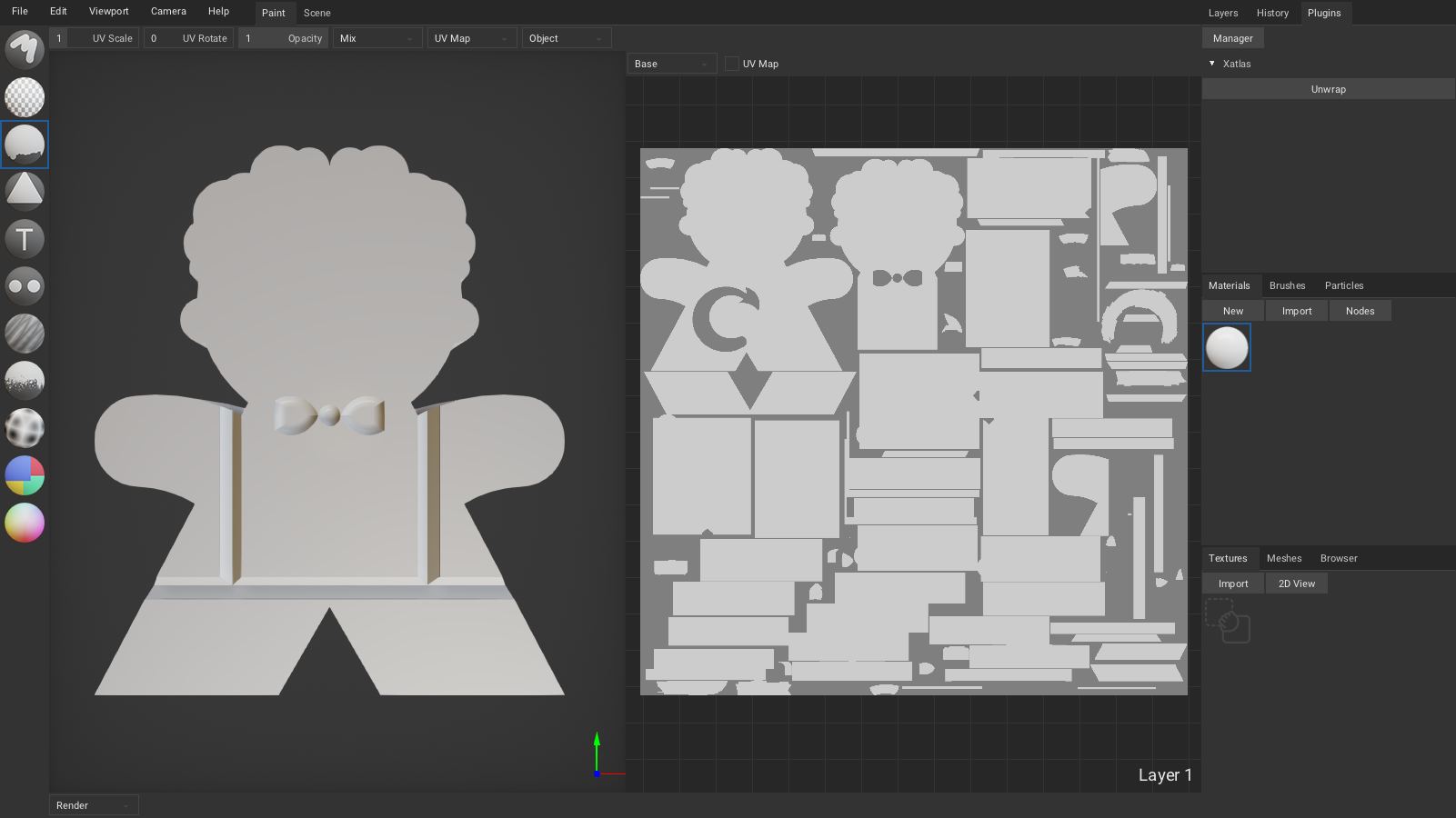Click Import in the Textures panel
This screenshot has width=1456, height=818.
[x=1233, y=584]
